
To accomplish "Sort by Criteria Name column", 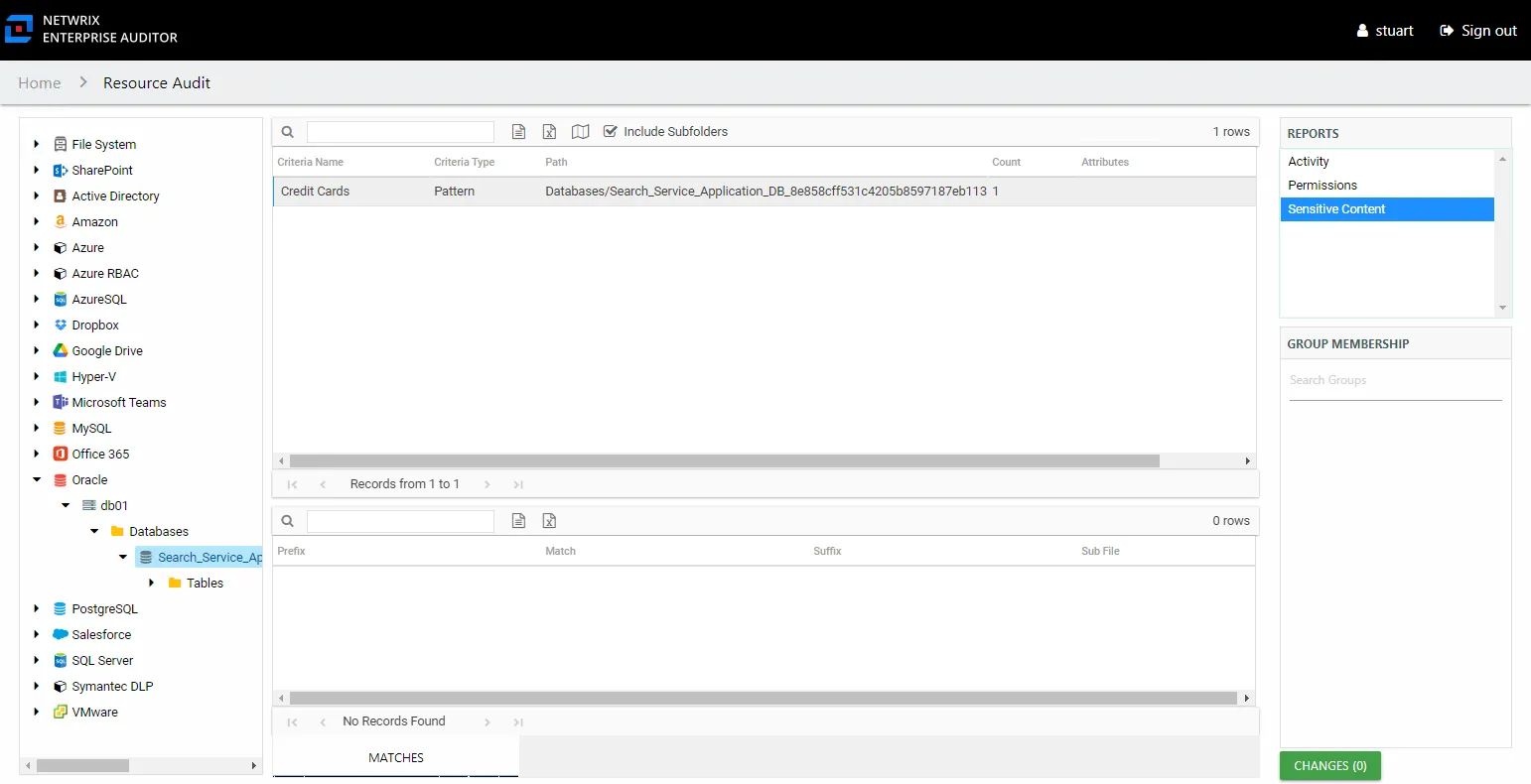I will click(310, 162).
